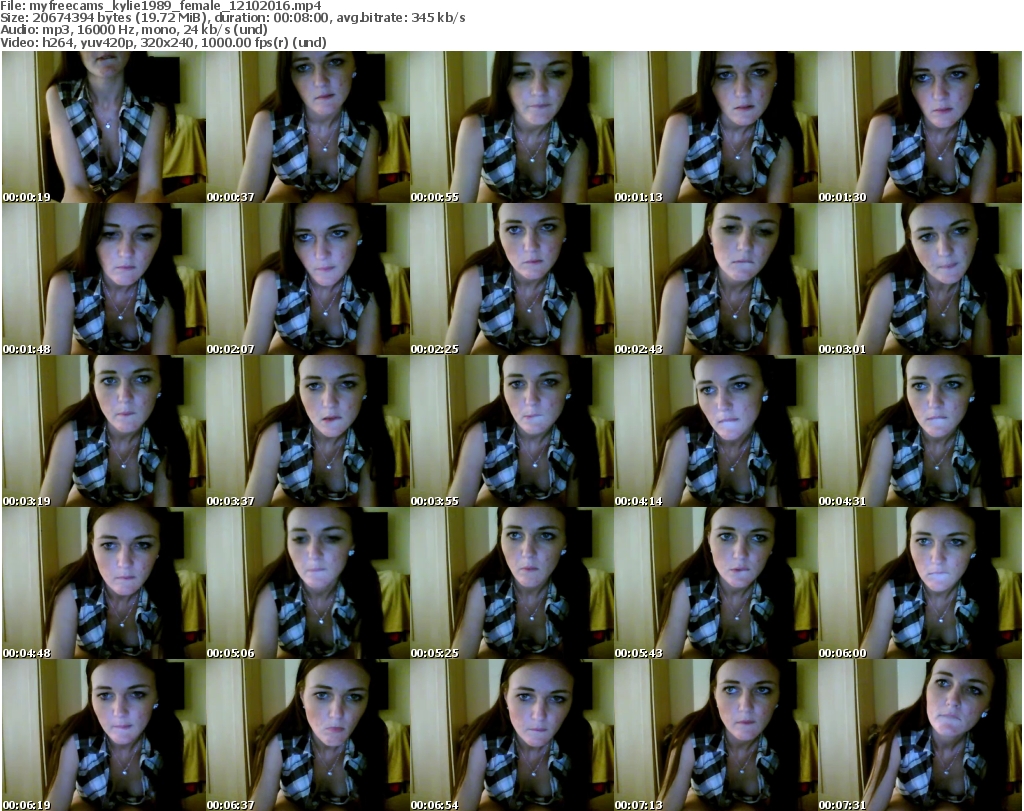
Task: Pick the preview frame marked 00:07:13
Action: tap(715, 735)
